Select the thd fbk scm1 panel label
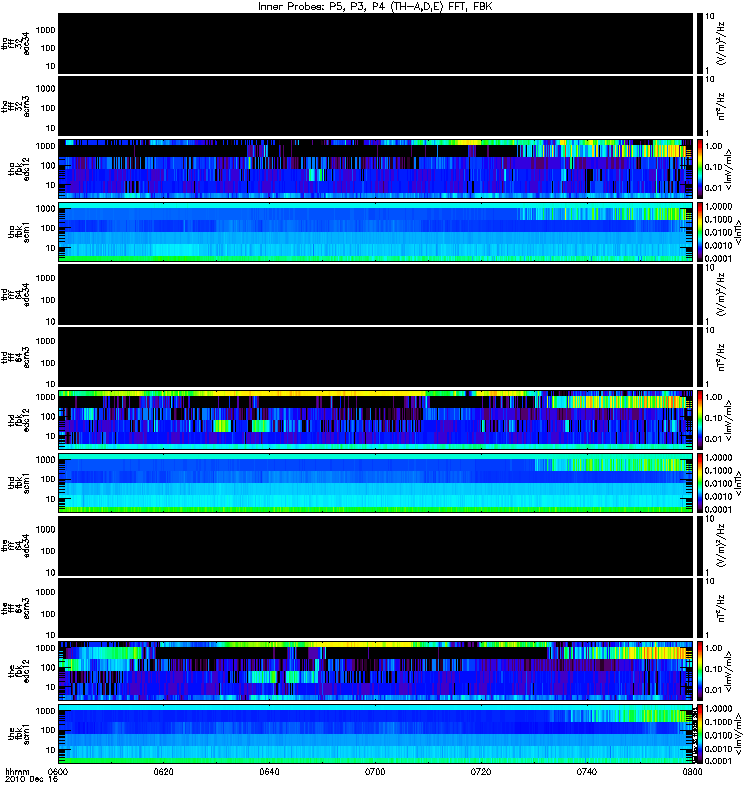This screenshot has width=750, height=800. [x=19, y=483]
